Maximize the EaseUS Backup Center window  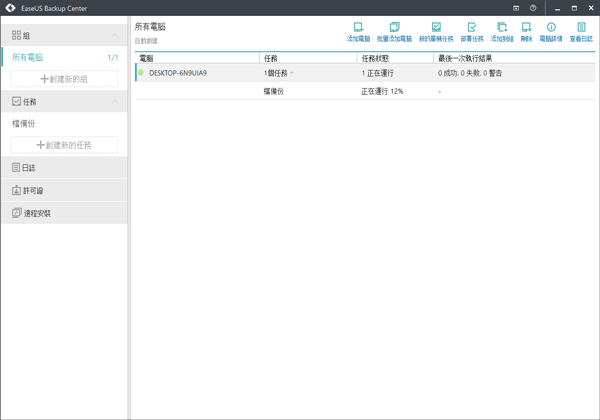pos(574,8)
